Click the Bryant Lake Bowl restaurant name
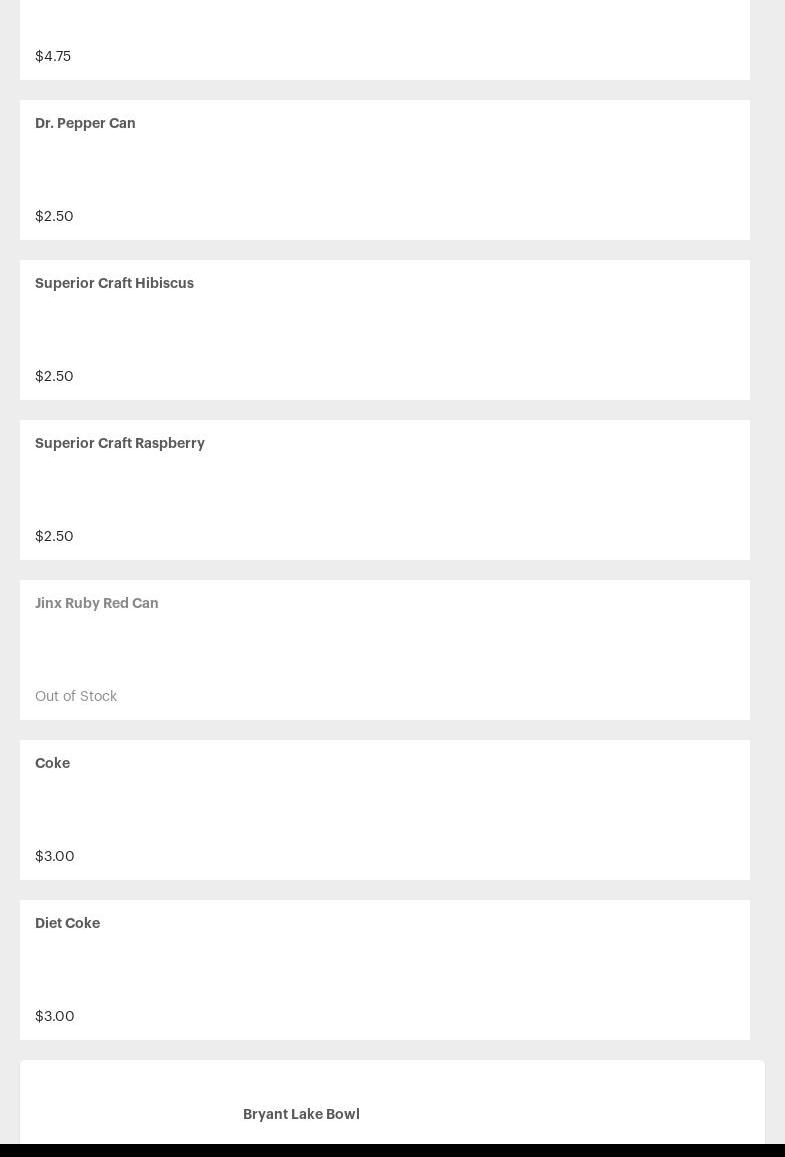This screenshot has width=785, height=1157. tap(301, 1114)
